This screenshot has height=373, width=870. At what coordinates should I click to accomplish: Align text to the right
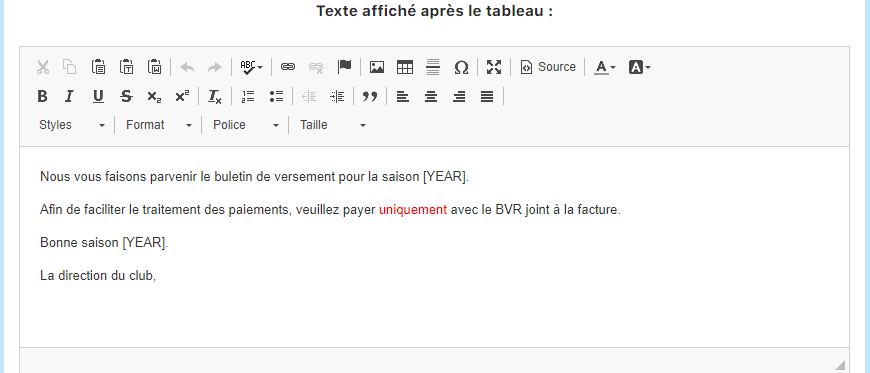(x=459, y=97)
